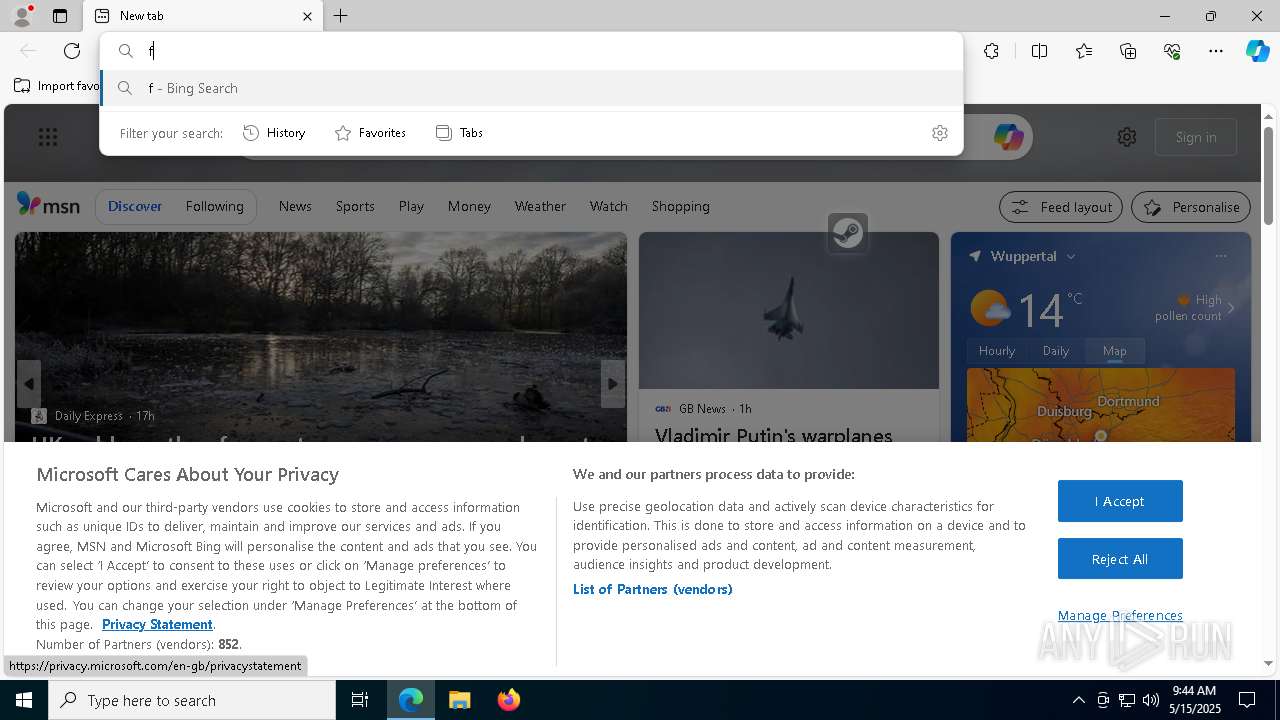Open Settings and more ellipsis menu
Screen dimensions: 1280x720
click(1216, 51)
